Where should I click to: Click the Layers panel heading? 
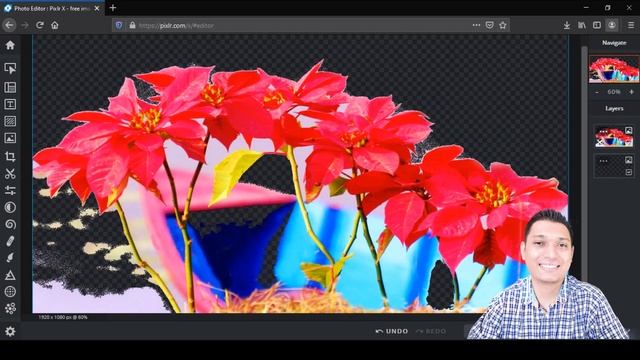pyautogui.click(x=614, y=108)
